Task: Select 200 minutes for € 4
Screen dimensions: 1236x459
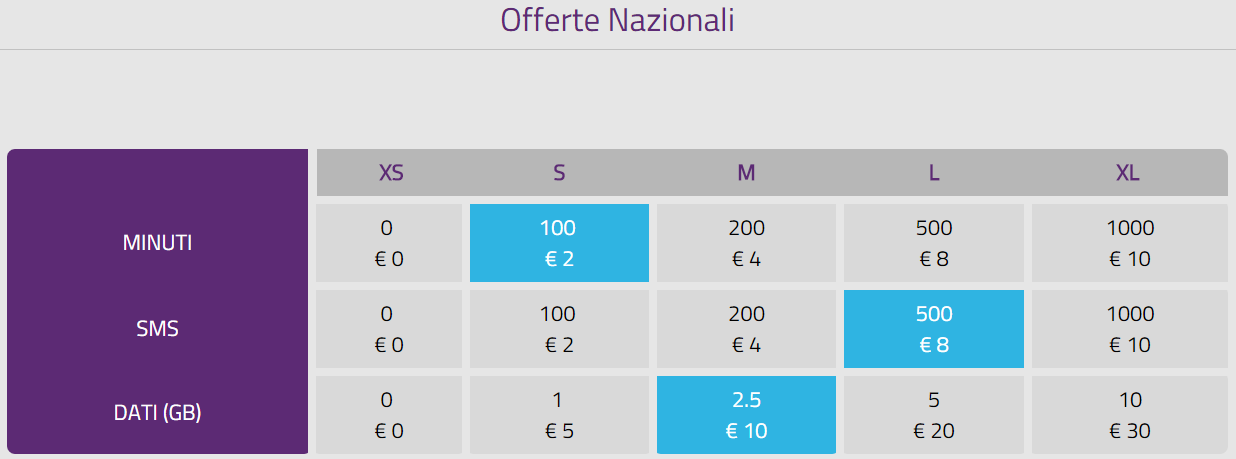Action: pos(746,243)
